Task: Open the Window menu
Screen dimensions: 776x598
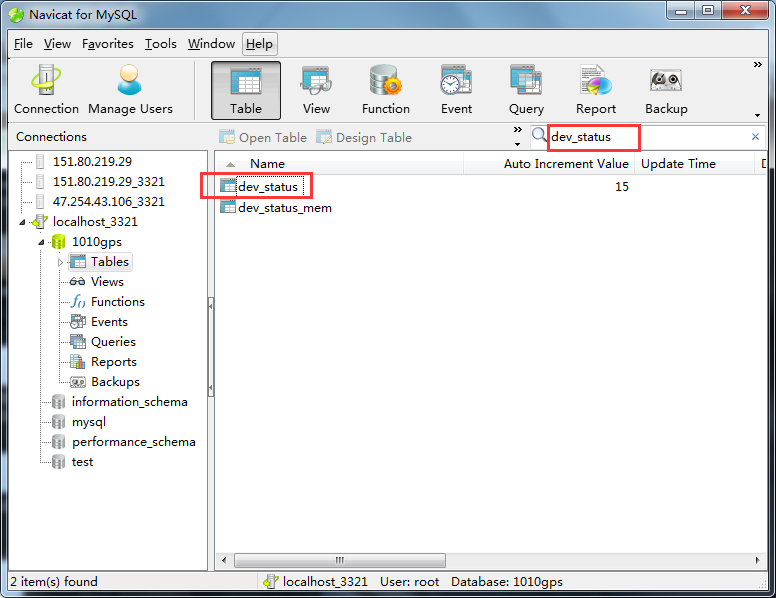Action: [211, 44]
